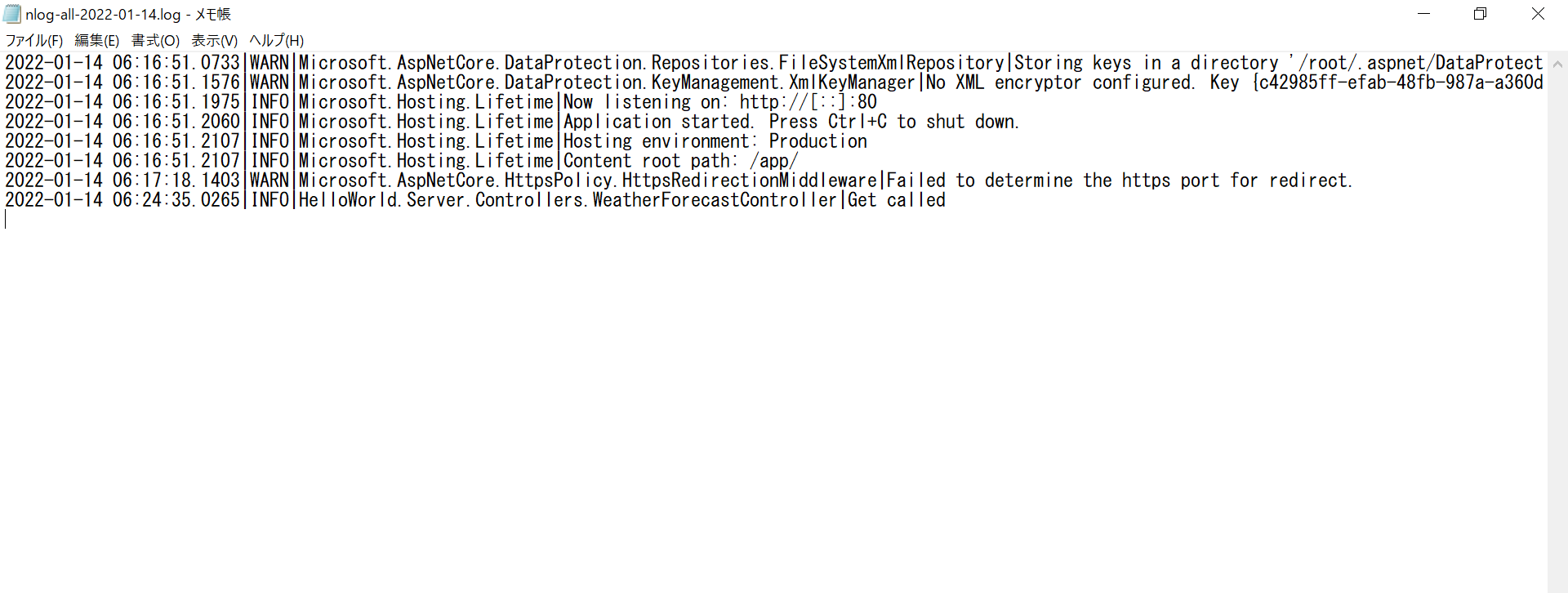Open the 表示(V) view menu
Screen dimensions: 1568x593
click(214, 40)
